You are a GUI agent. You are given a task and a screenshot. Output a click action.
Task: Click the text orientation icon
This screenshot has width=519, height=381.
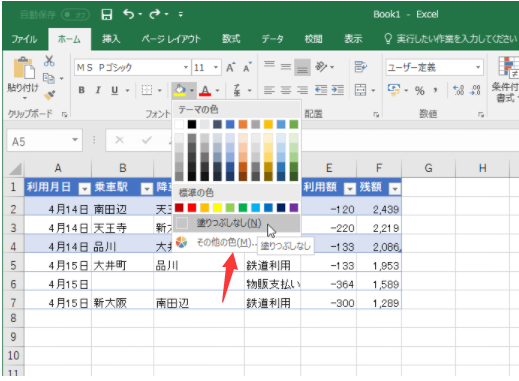pyautogui.click(x=321, y=67)
